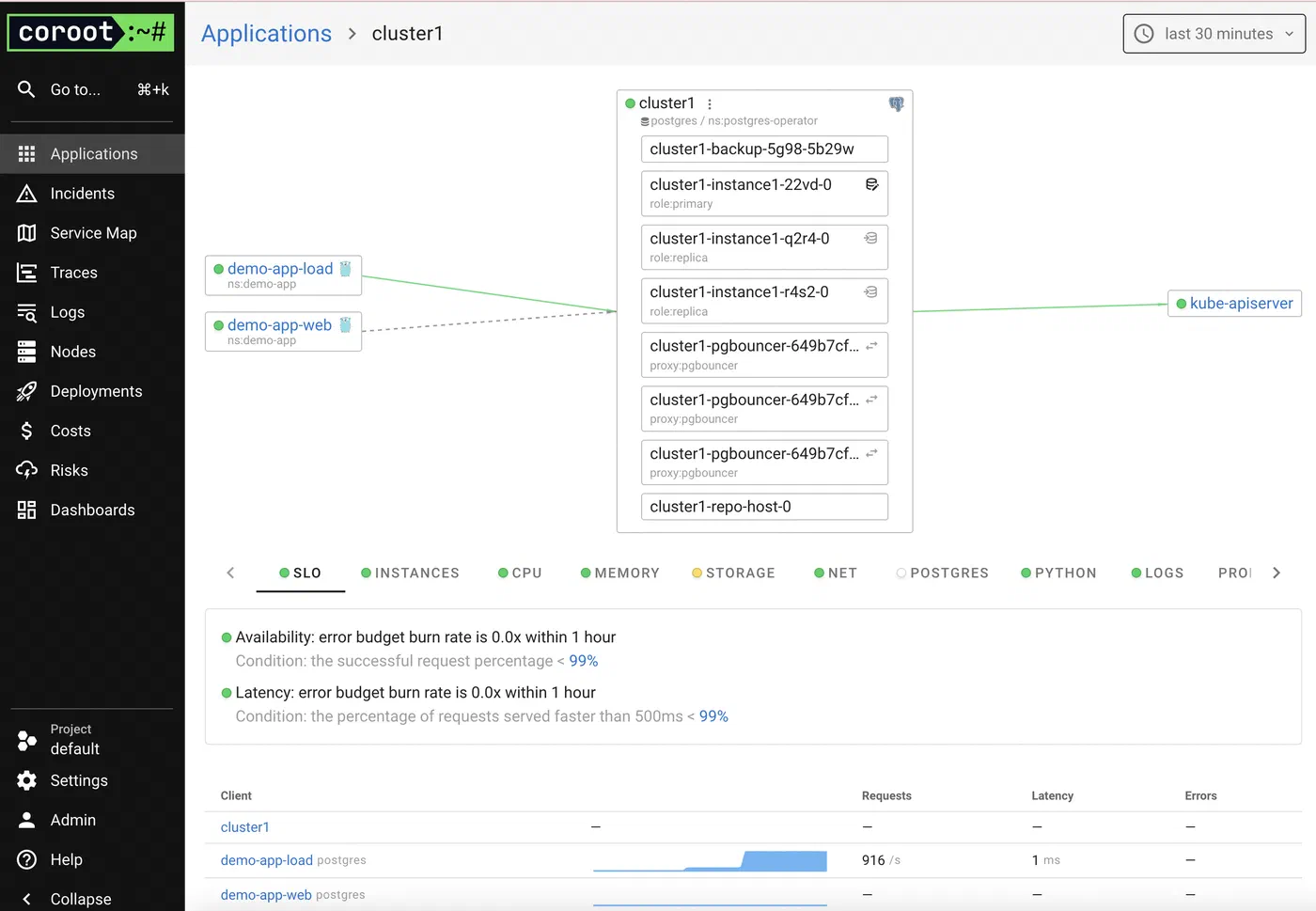
Task: Click the Settings gear icon
Action: (26, 780)
